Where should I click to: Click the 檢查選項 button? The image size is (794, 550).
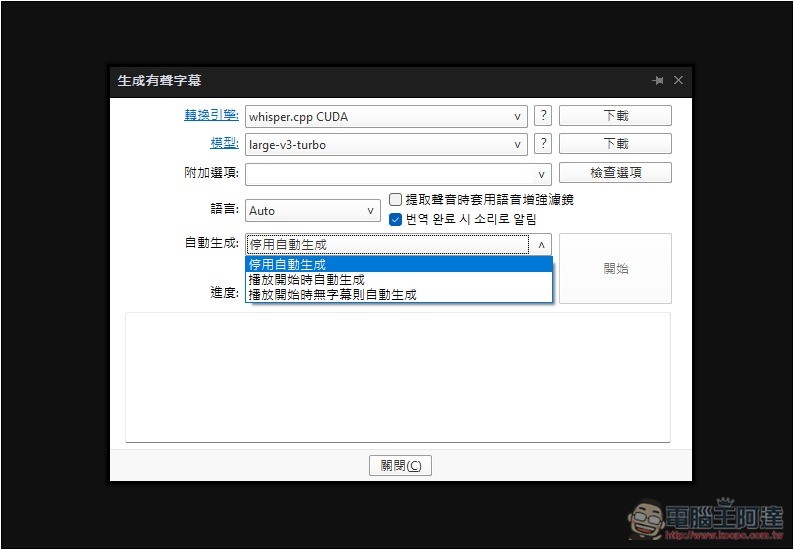tap(615, 173)
